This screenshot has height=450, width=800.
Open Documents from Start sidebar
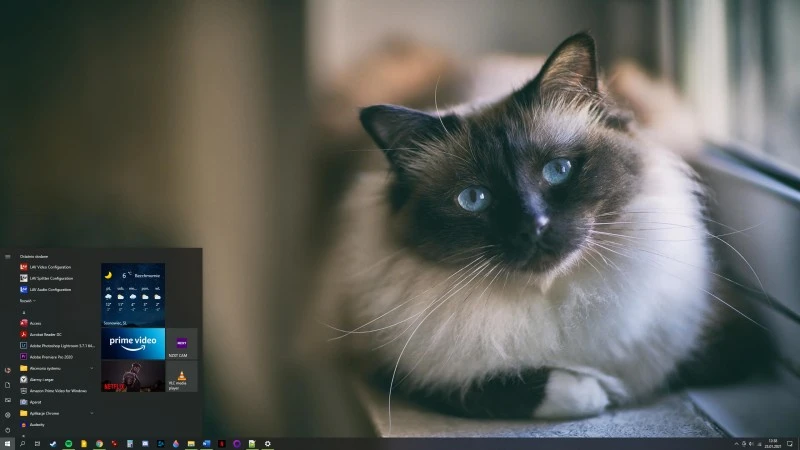(x=8, y=385)
